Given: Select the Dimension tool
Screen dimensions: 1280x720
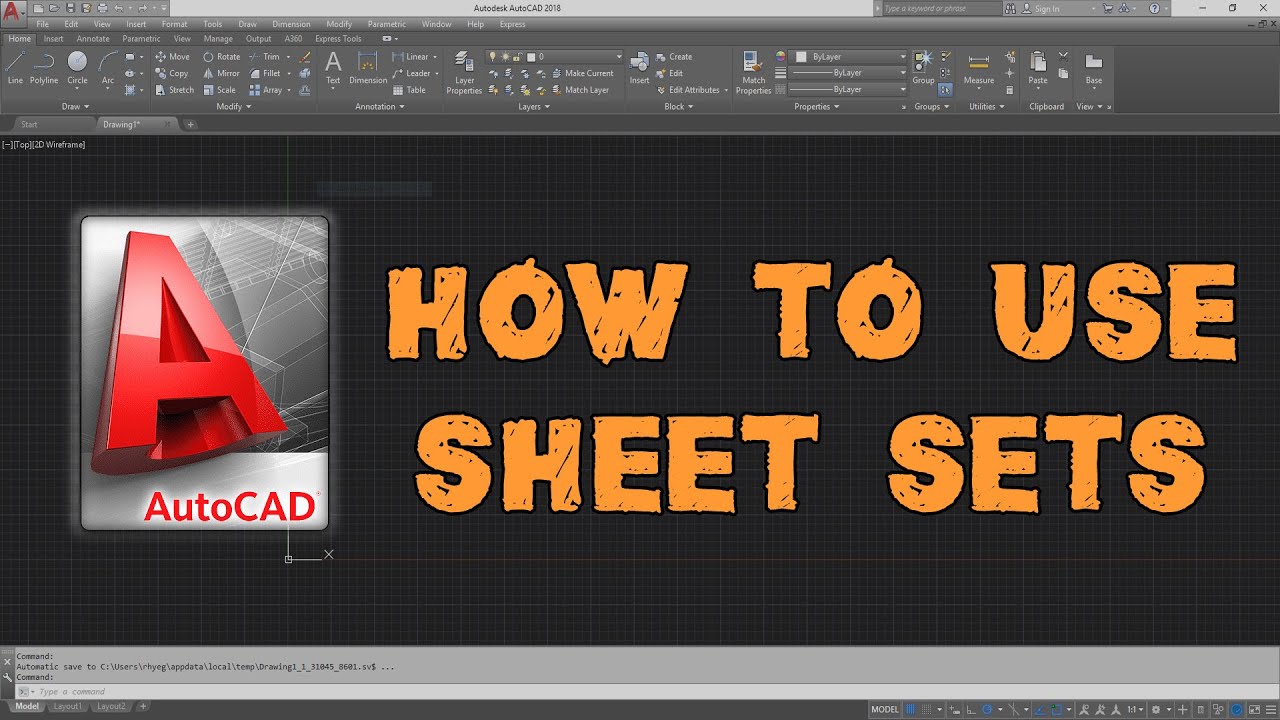Looking at the screenshot, I should tap(368, 68).
